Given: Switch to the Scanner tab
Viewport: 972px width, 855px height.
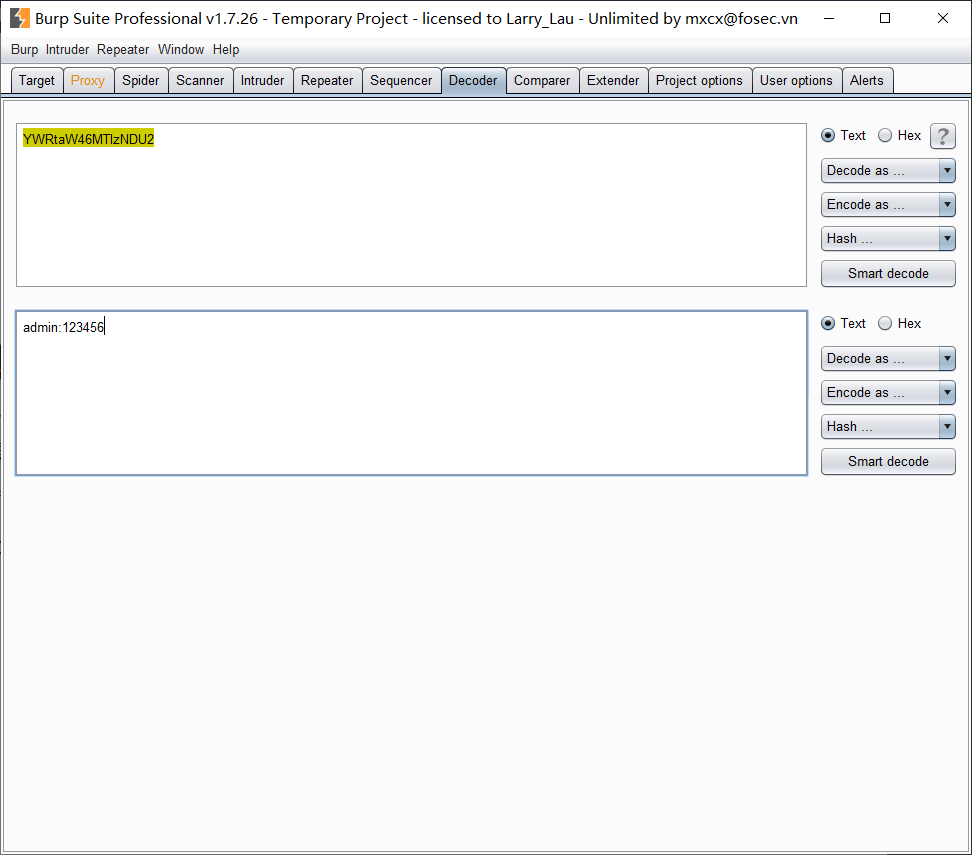Looking at the screenshot, I should point(200,81).
